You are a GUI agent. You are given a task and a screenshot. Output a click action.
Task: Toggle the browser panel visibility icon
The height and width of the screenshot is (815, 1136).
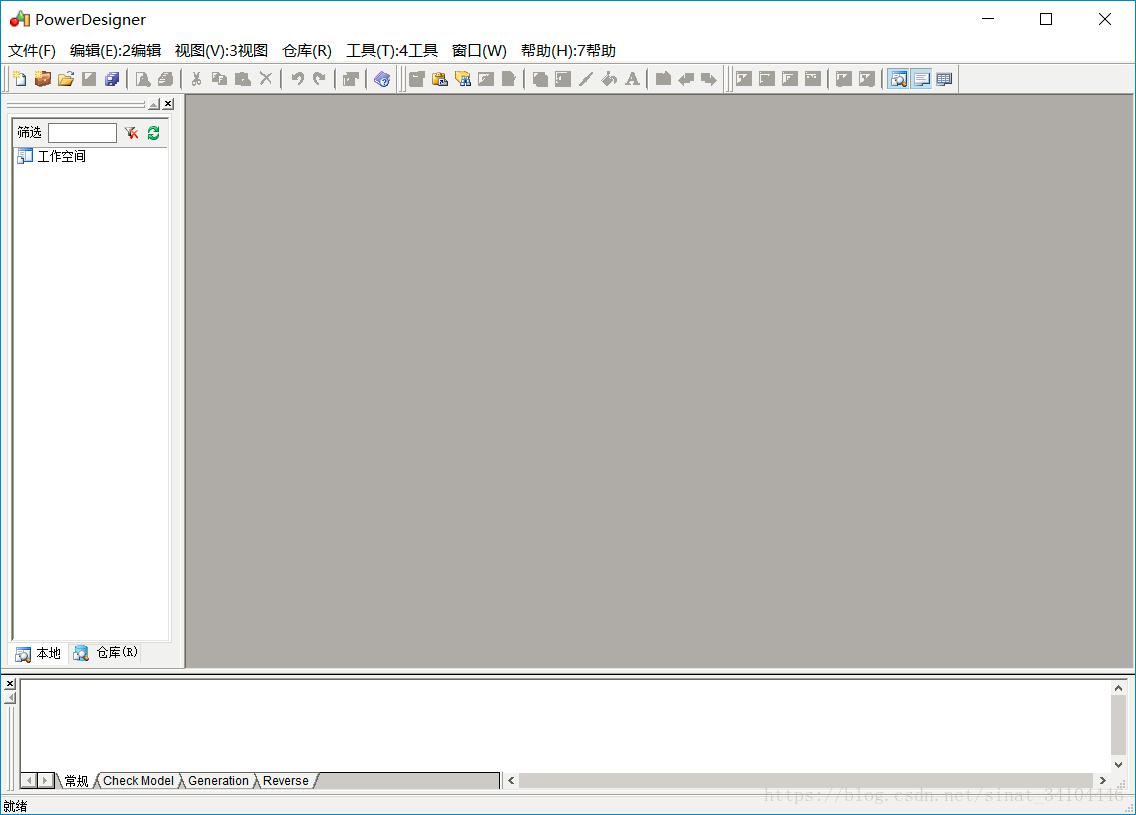[898, 78]
